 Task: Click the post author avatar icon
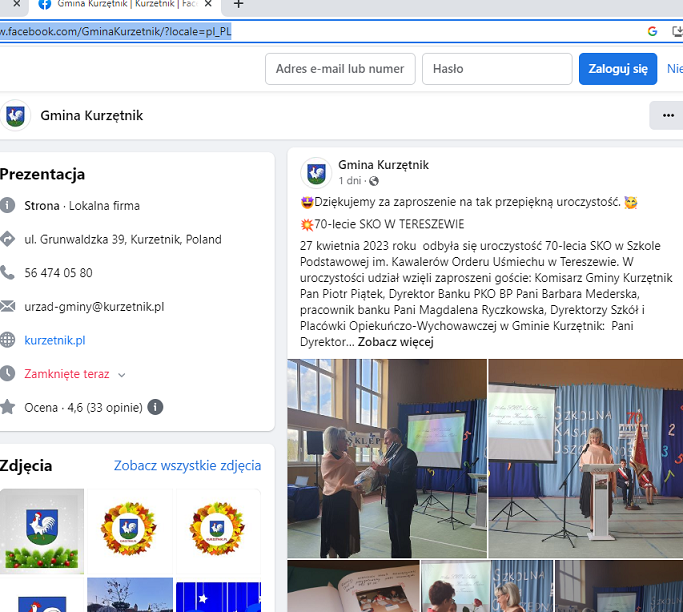316,173
